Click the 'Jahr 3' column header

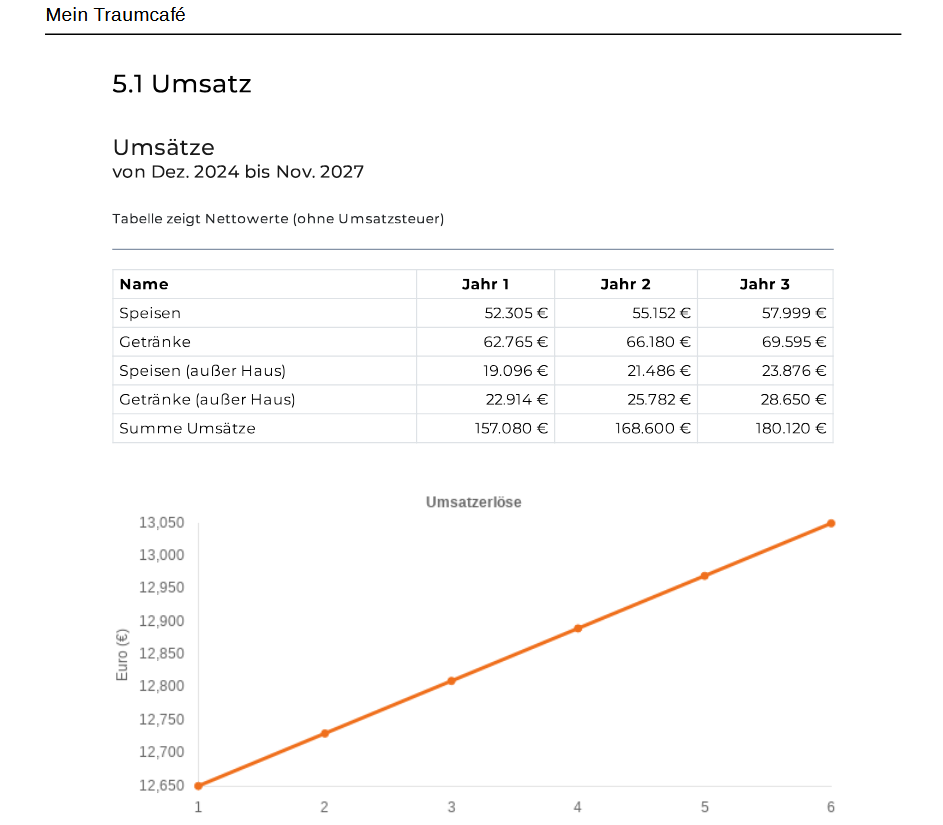coord(764,284)
